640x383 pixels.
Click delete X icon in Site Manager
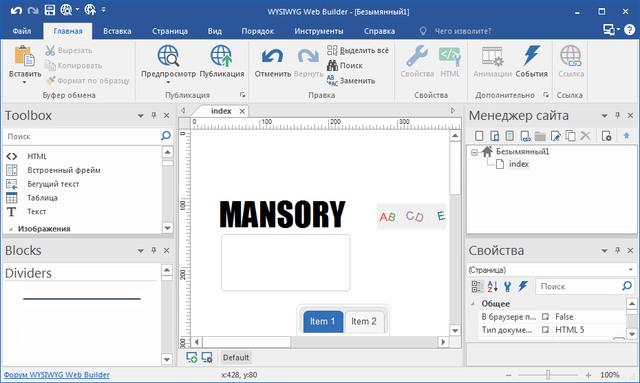[x=585, y=136]
